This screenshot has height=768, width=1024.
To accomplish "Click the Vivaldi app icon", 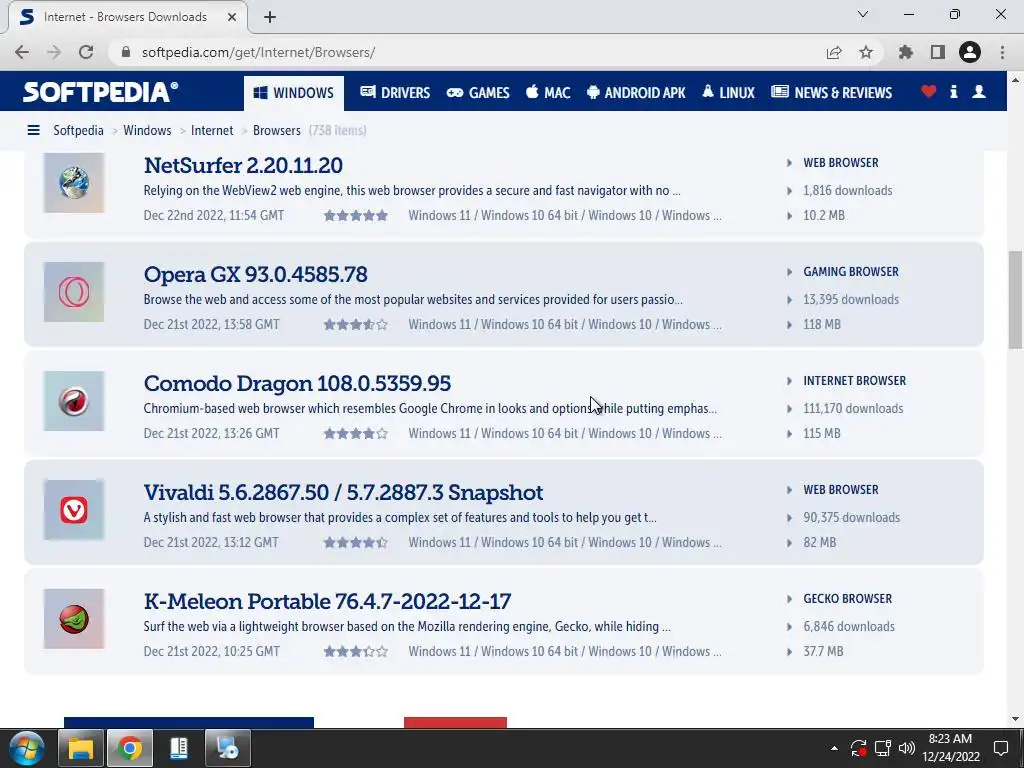I will coord(74,510).
